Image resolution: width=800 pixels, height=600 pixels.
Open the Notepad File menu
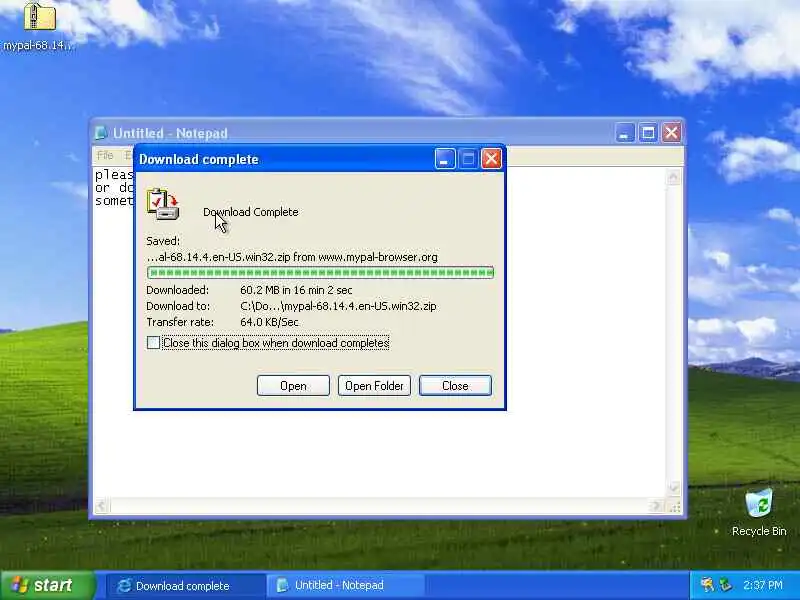pyautogui.click(x=105, y=155)
